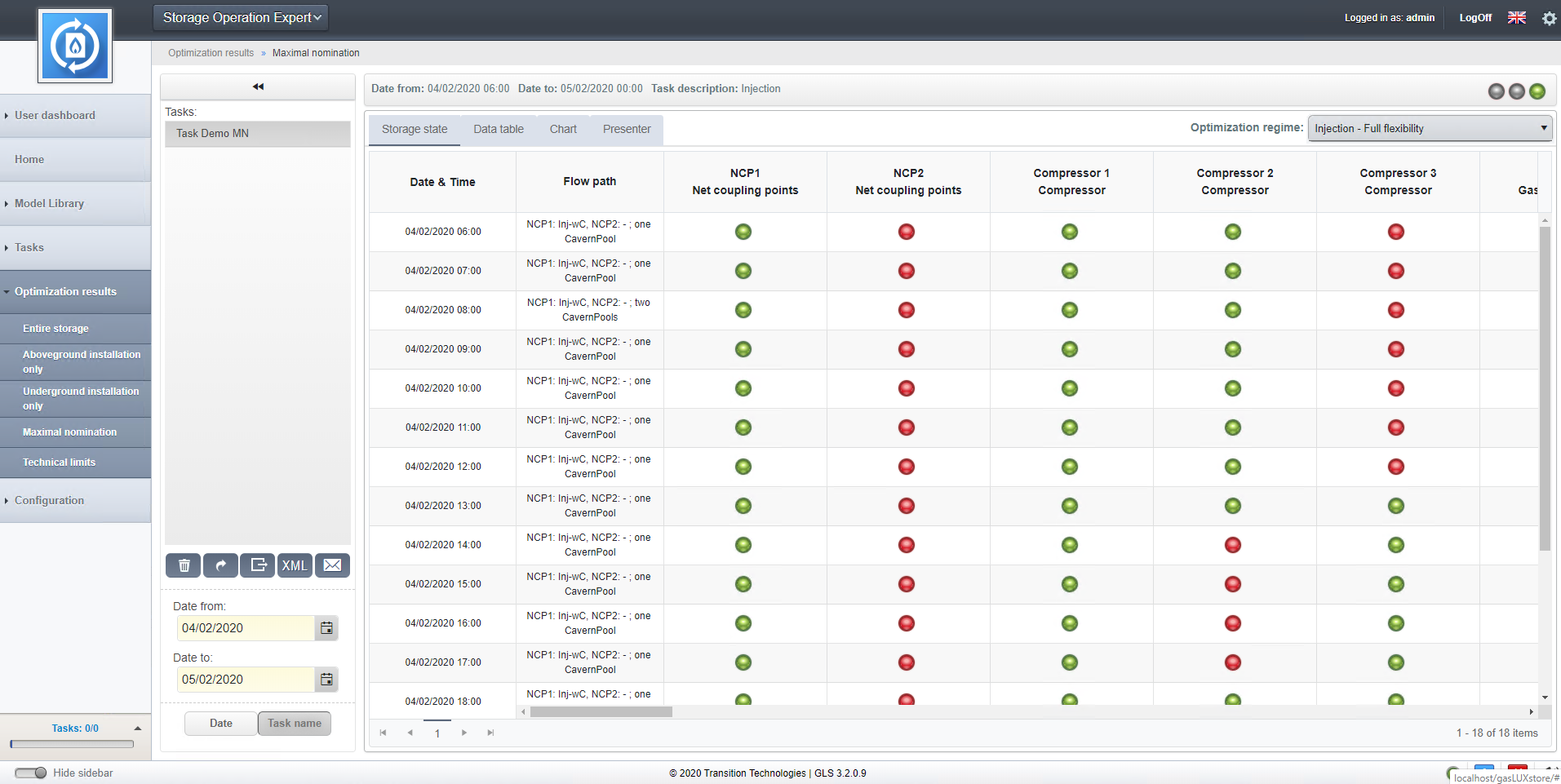Open the settings gear icon
1561x784 pixels.
[1549, 18]
